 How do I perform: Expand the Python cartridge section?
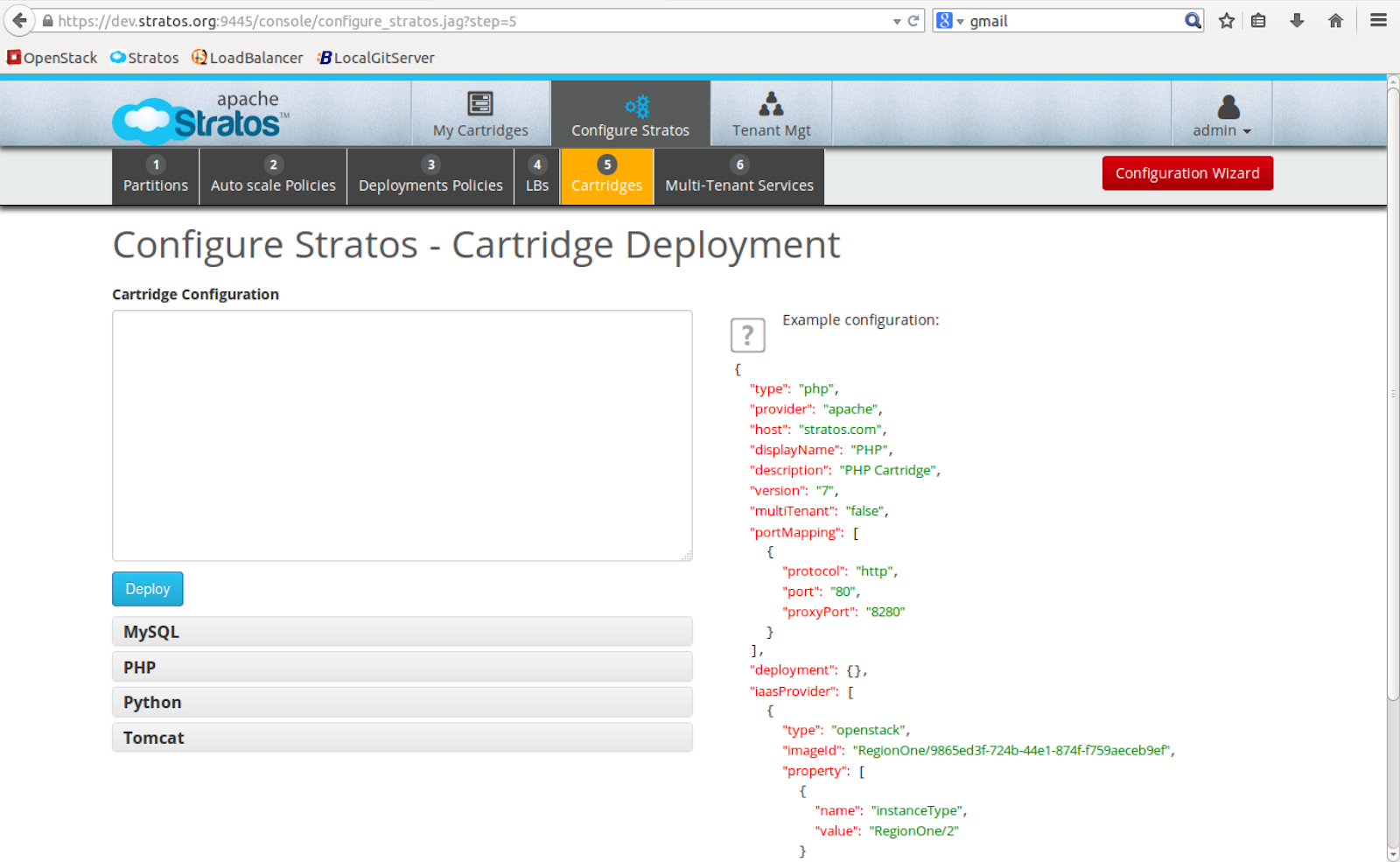coord(402,702)
